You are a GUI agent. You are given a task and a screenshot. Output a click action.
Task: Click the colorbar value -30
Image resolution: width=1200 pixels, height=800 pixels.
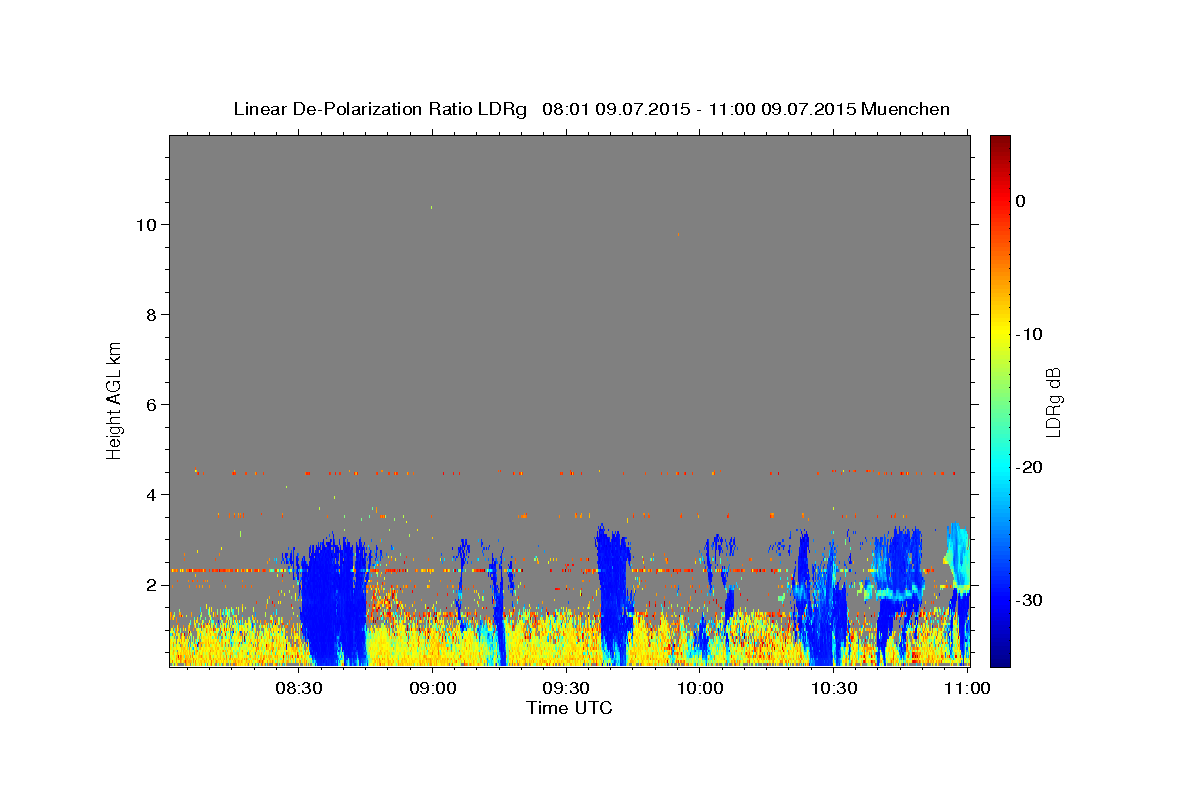[x=1029, y=600]
